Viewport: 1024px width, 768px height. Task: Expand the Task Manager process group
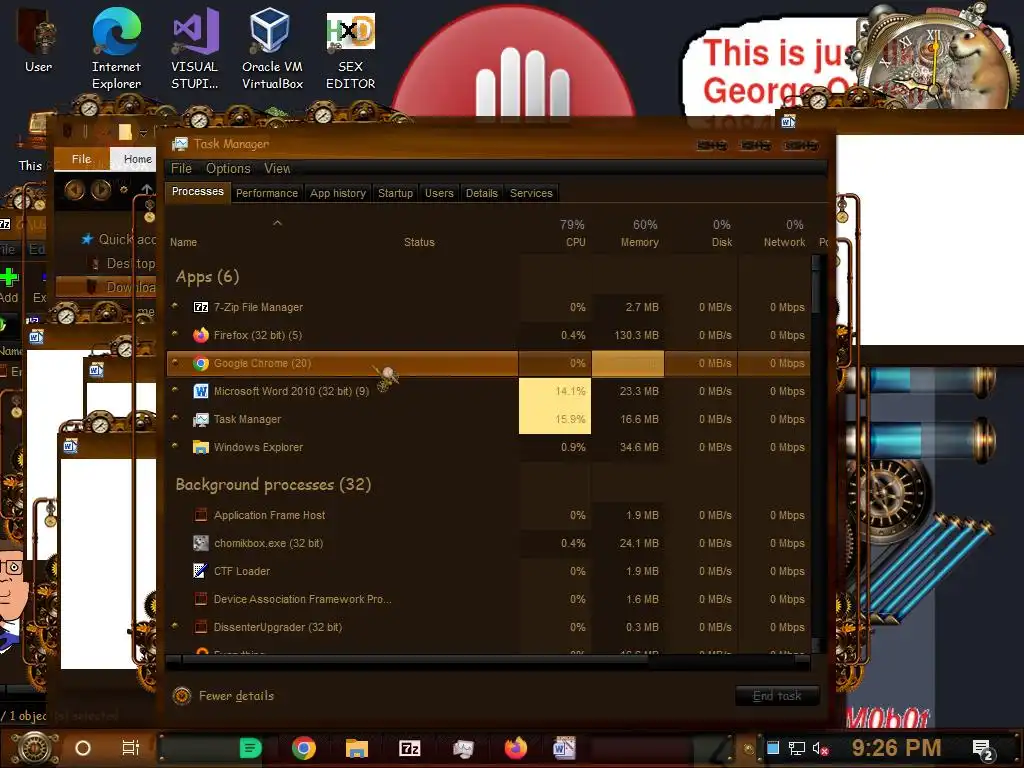[x=175, y=418]
